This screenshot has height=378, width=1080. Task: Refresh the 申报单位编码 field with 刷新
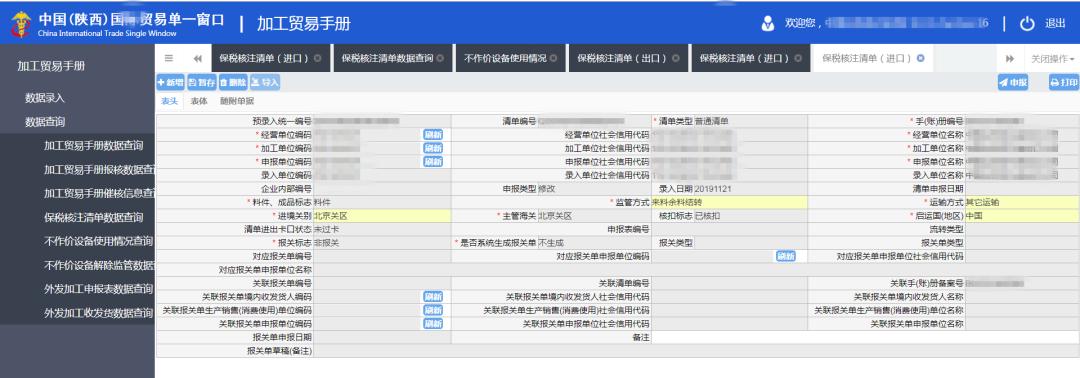coord(433,162)
